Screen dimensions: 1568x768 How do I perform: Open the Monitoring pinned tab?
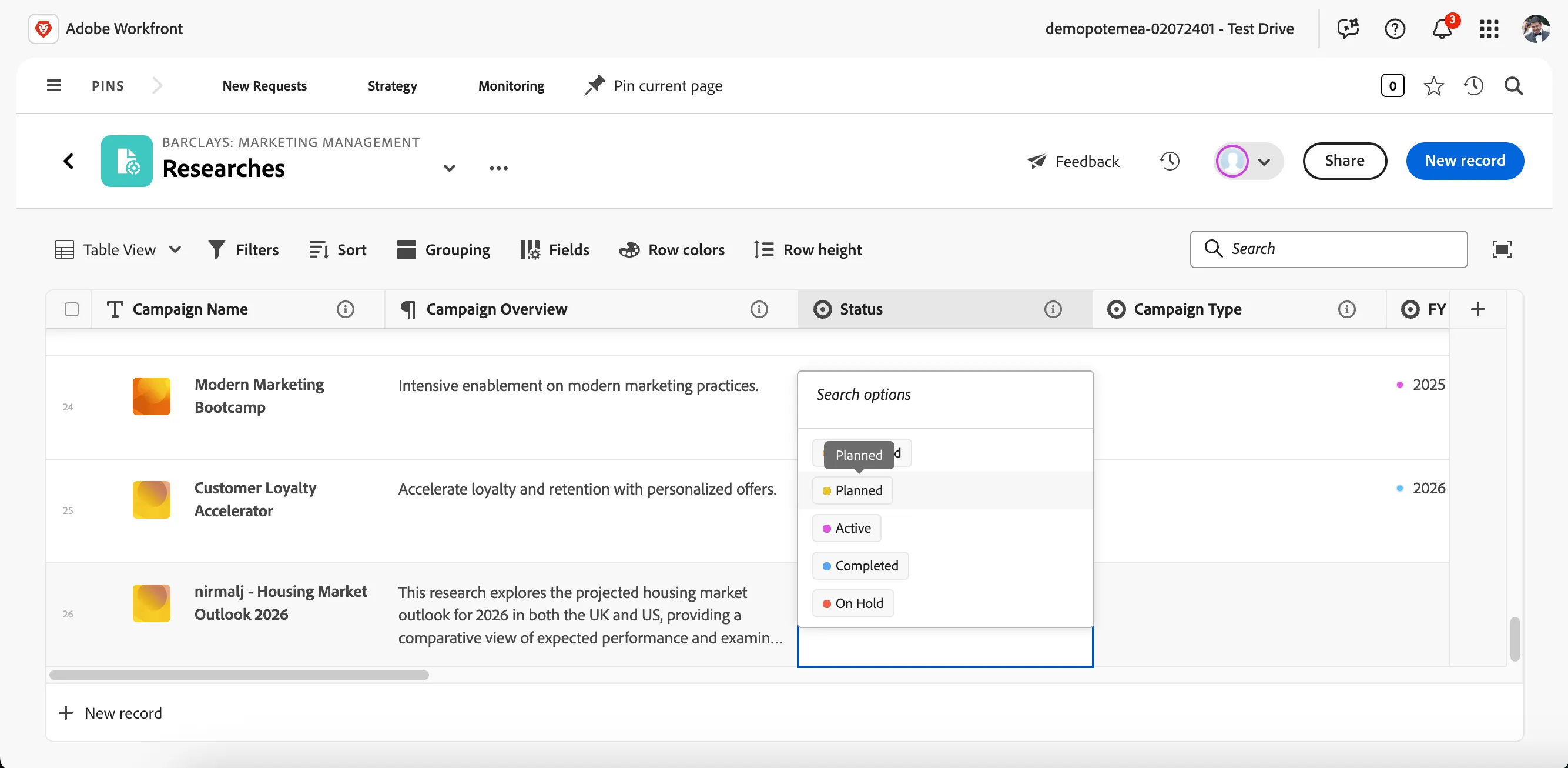511,86
